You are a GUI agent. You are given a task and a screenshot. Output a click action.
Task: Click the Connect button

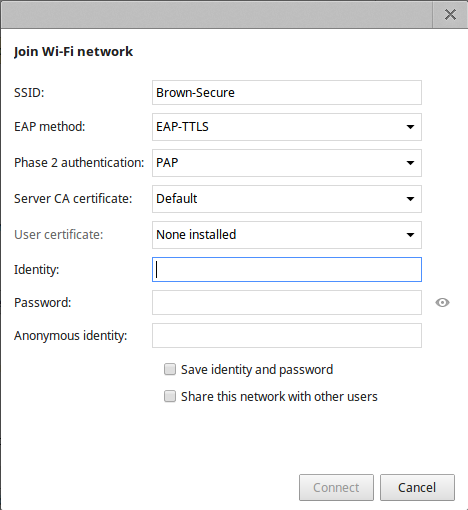(x=336, y=487)
